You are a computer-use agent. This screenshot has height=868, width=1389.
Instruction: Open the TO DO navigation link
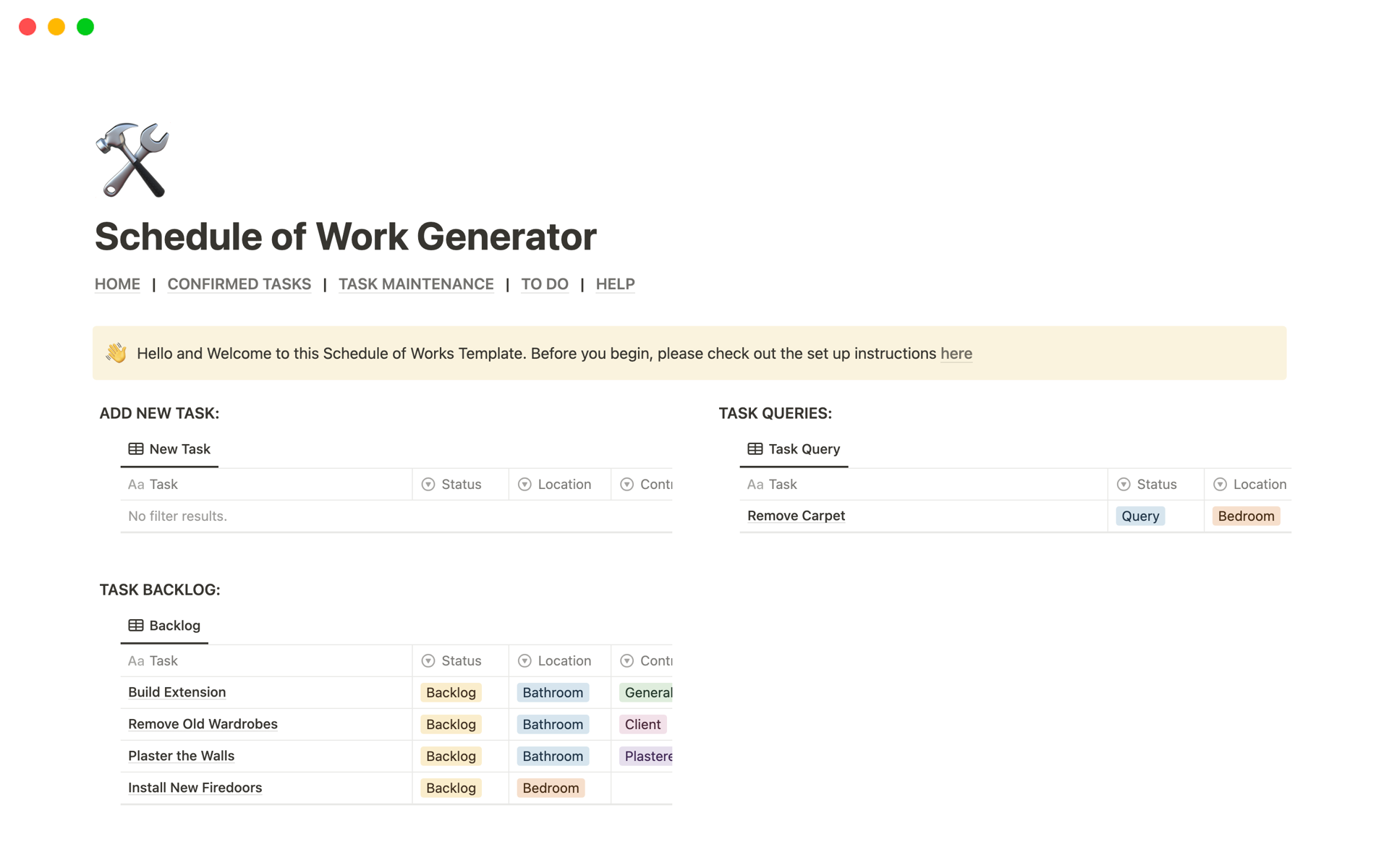tap(545, 284)
